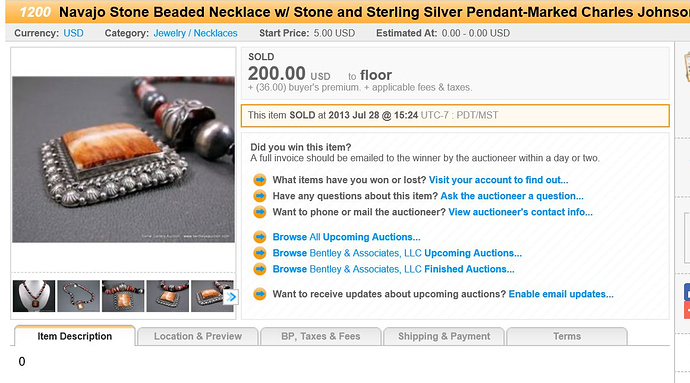Advance thumbnails with the blue double-chevron arrow
This screenshot has width=690, height=383.
coord(231,297)
